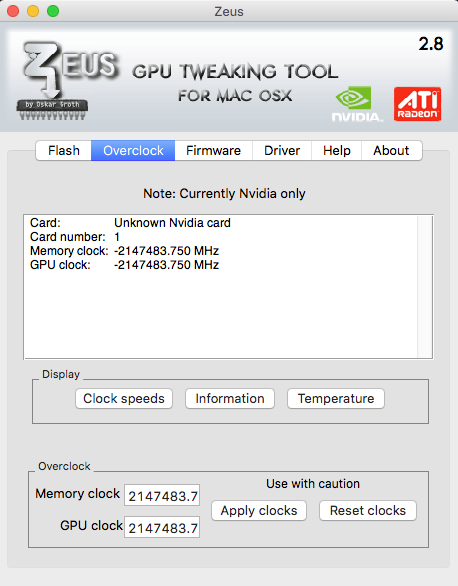The width and height of the screenshot is (458, 586).
Task: Click the Nvidia logo icon
Action: [357, 104]
